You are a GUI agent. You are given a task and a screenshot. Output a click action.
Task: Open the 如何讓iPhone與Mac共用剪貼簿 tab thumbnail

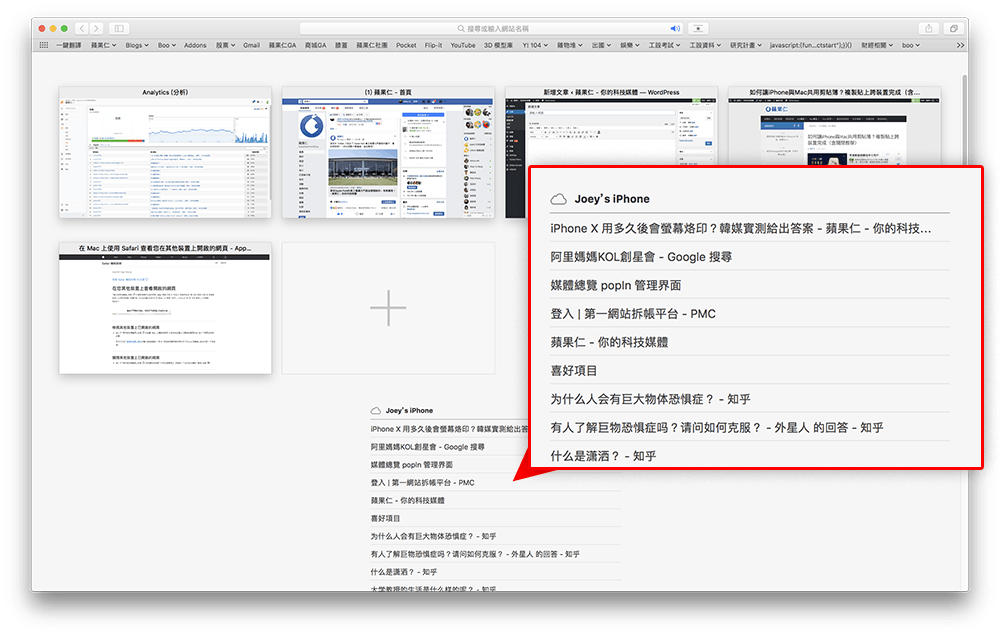[834, 126]
